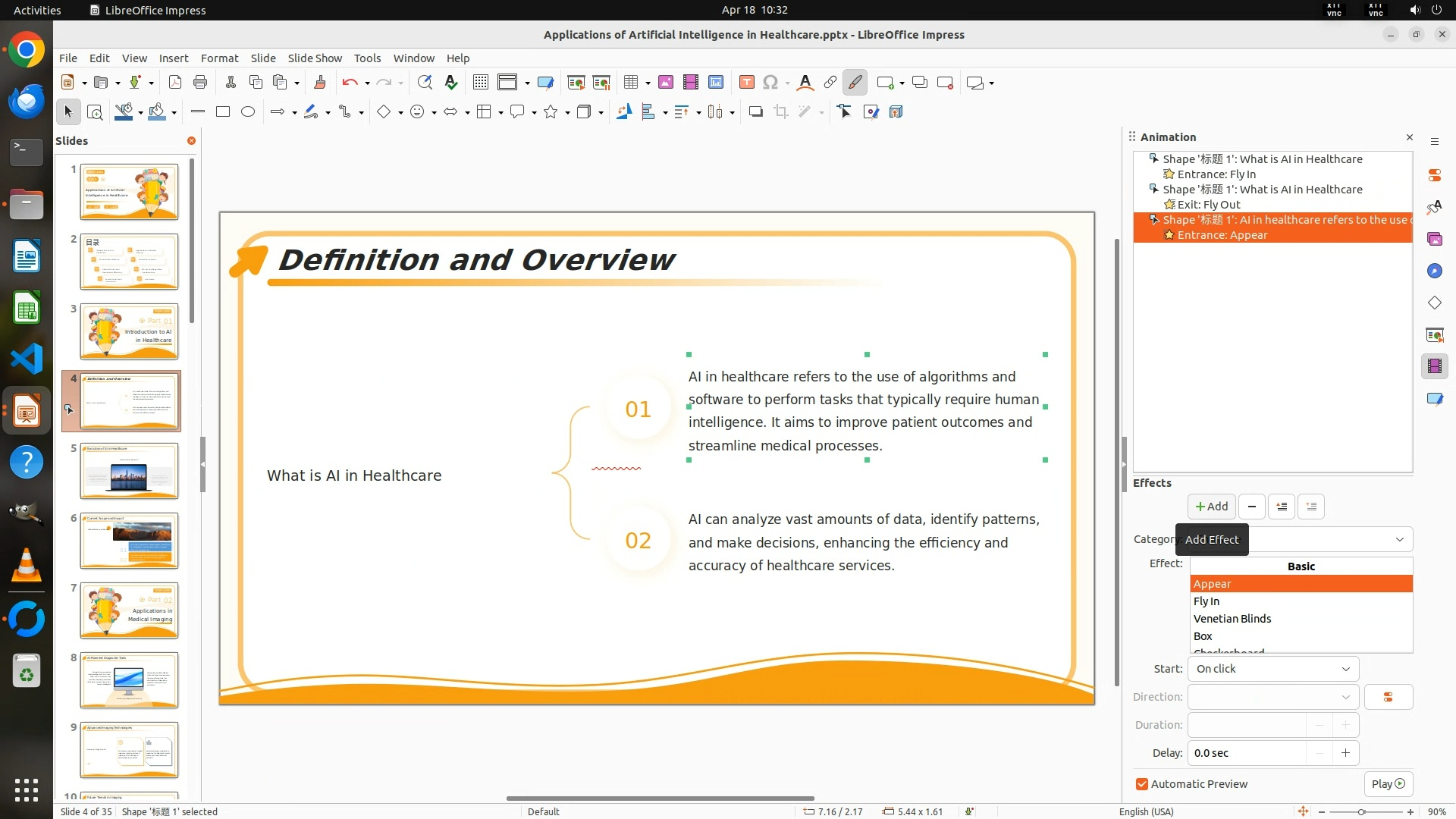Screen dimensions: 1456x819
Task: Click the Play button
Action: (x=1388, y=784)
